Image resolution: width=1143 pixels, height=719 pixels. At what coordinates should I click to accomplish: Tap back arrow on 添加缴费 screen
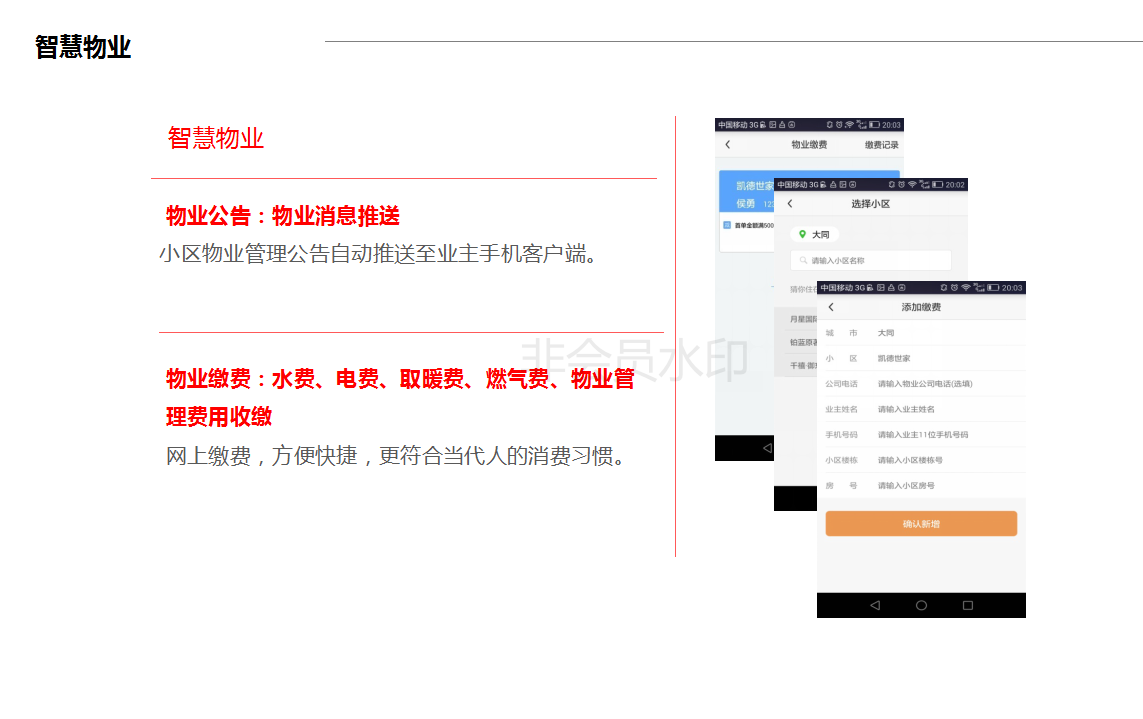coord(831,307)
